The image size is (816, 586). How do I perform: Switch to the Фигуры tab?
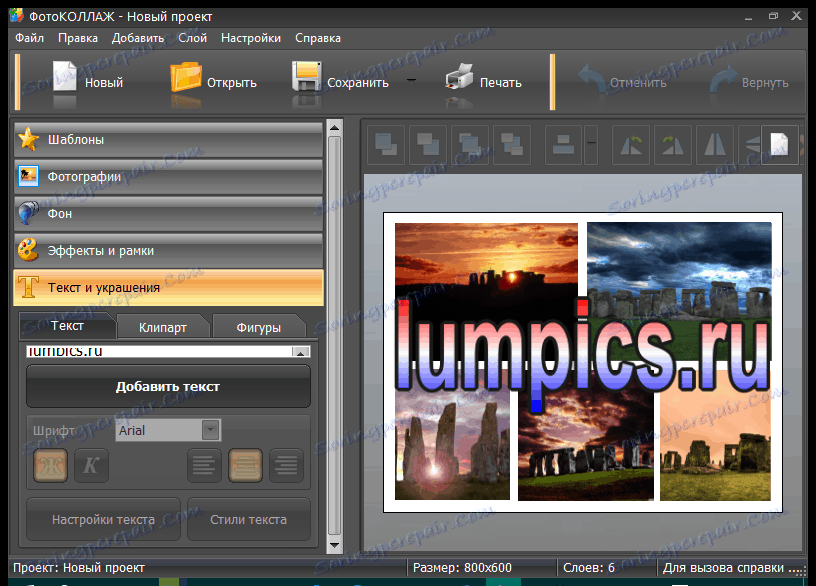pyautogui.click(x=259, y=327)
